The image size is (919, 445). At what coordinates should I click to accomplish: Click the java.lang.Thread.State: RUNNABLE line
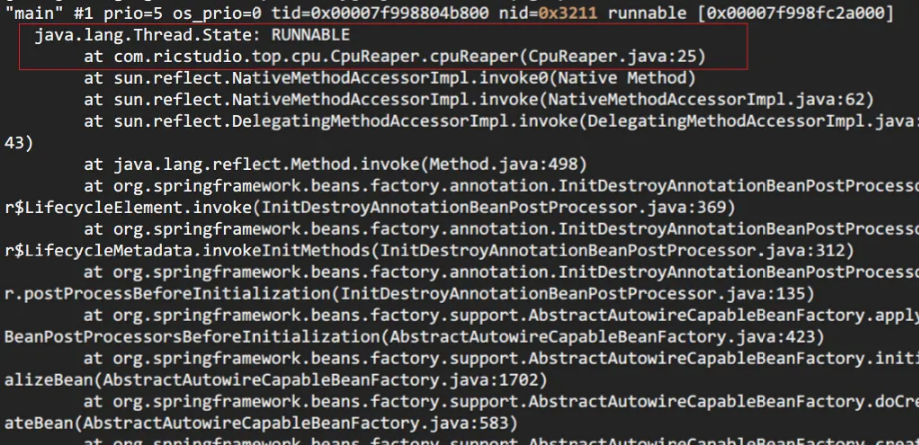(x=193, y=35)
